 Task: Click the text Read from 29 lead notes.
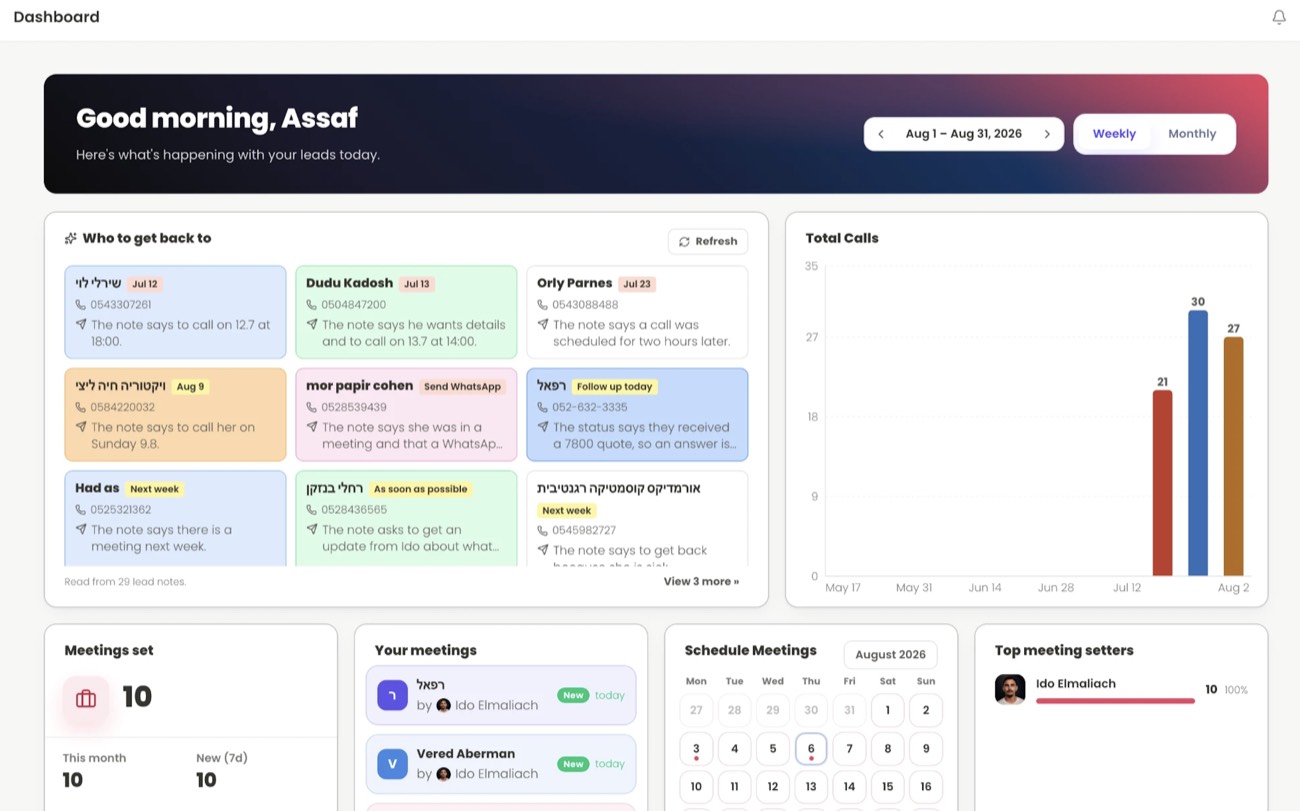(x=125, y=582)
